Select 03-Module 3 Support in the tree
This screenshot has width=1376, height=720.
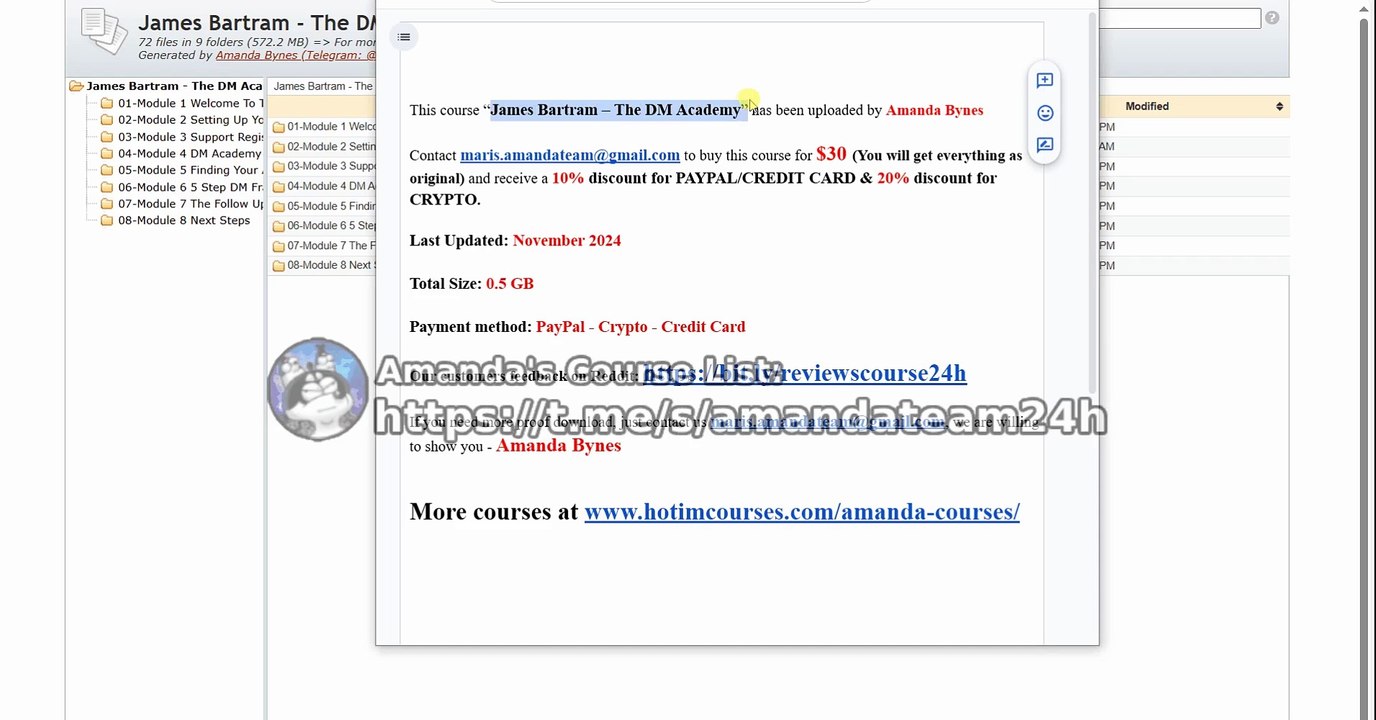coord(191,137)
